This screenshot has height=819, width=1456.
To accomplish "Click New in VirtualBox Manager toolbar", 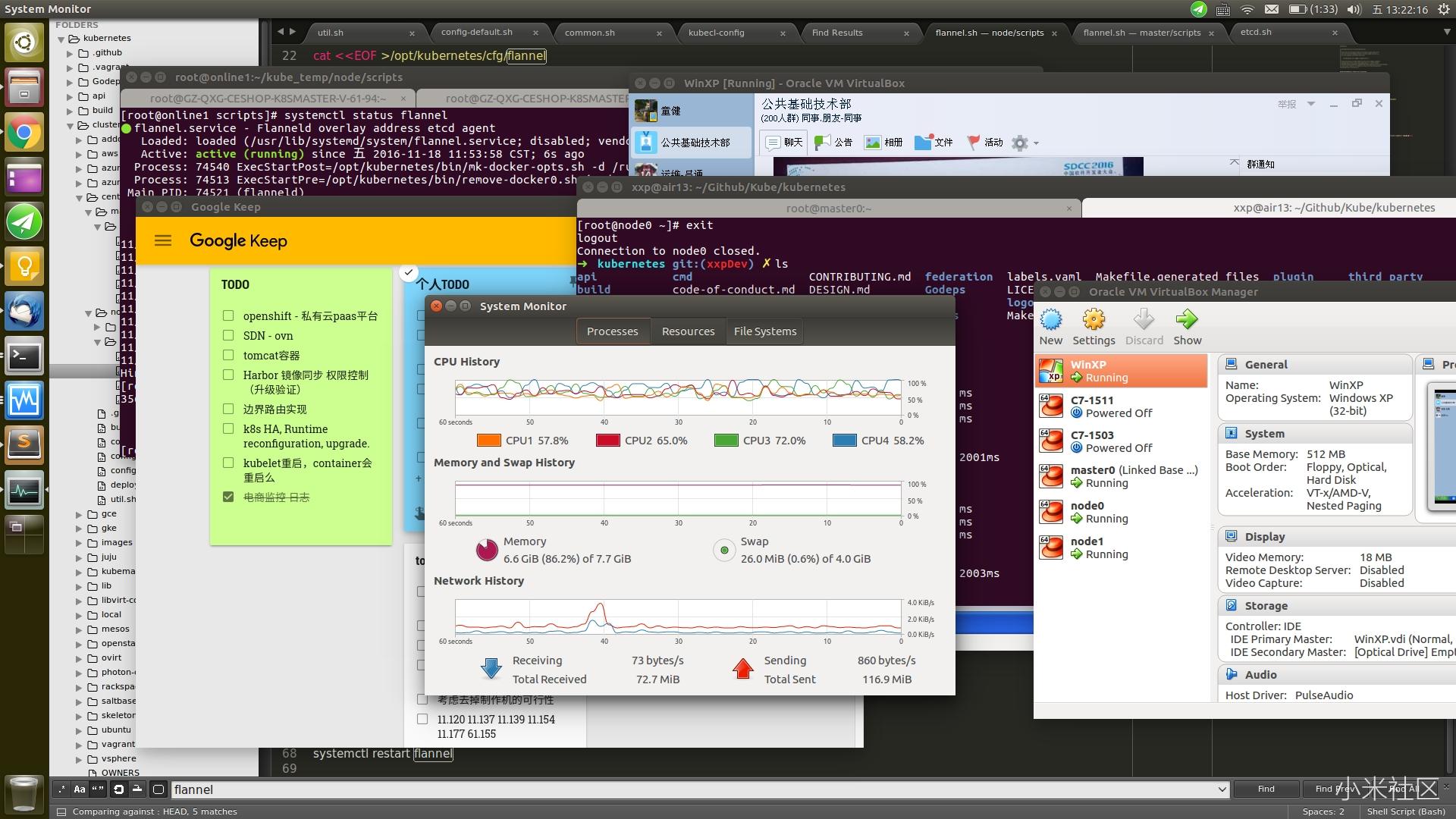I will (1050, 327).
